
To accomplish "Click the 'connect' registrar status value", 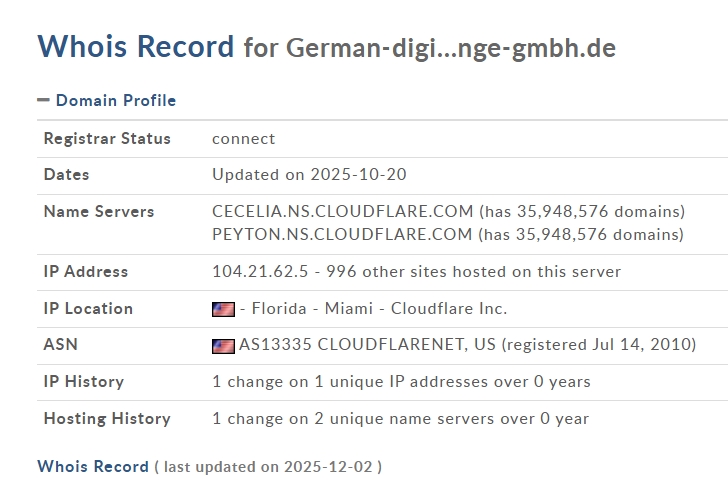I will point(243,139).
